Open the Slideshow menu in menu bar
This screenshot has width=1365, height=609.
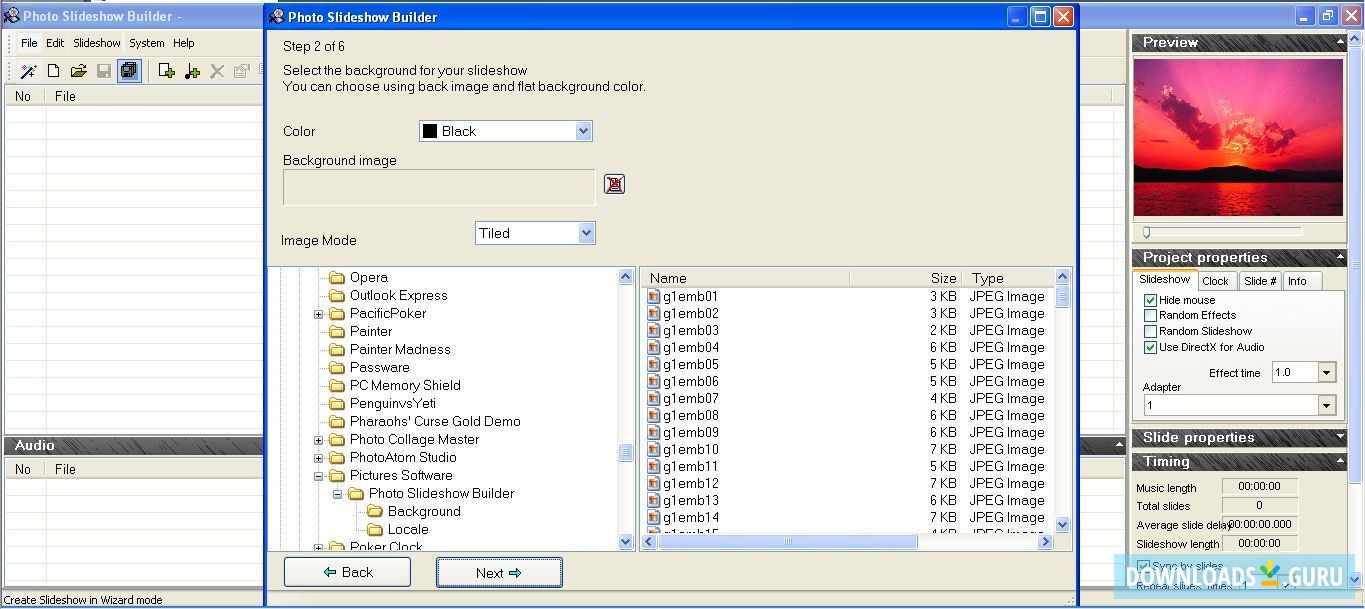coord(97,43)
